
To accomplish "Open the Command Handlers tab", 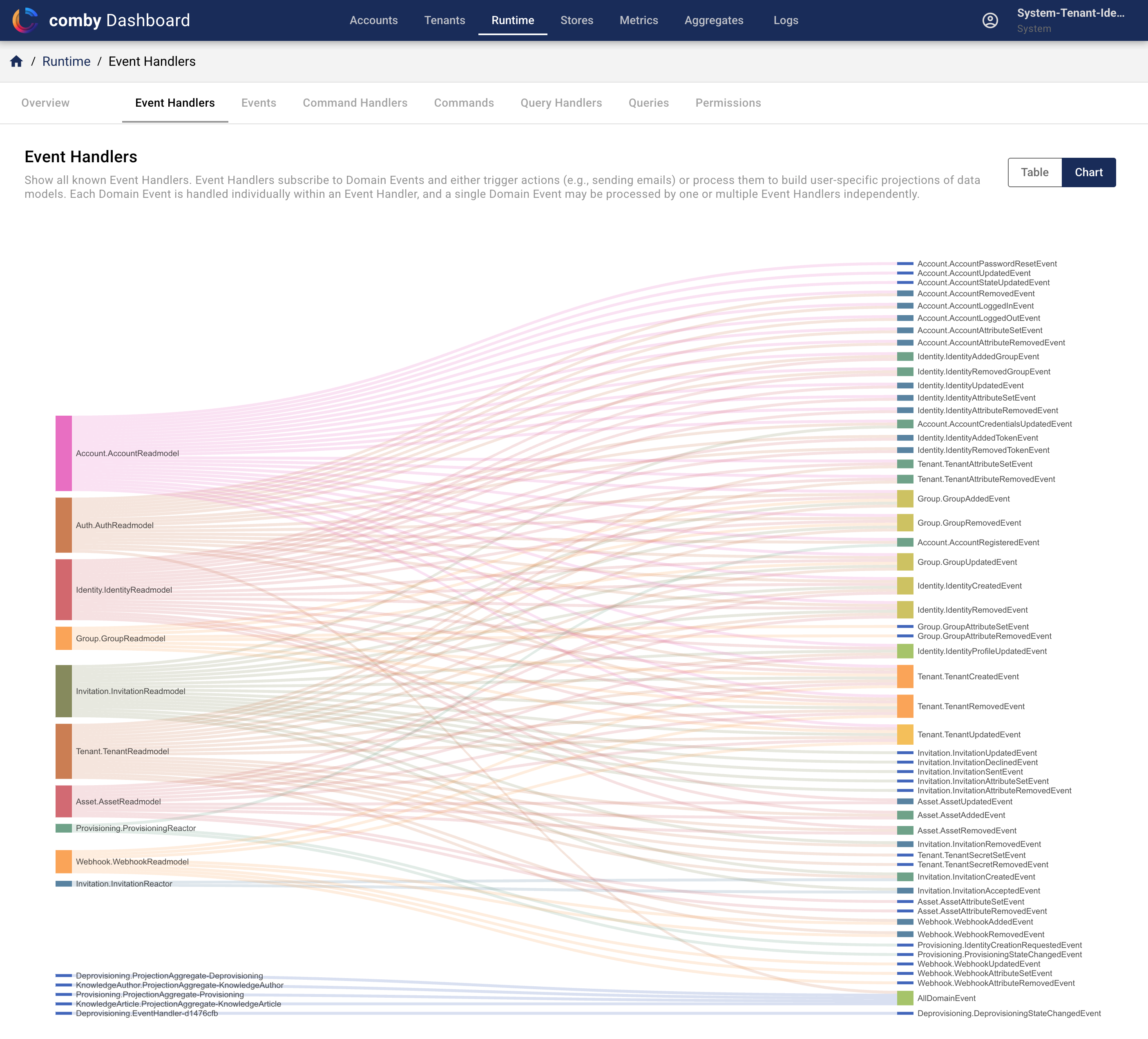I will (355, 103).
